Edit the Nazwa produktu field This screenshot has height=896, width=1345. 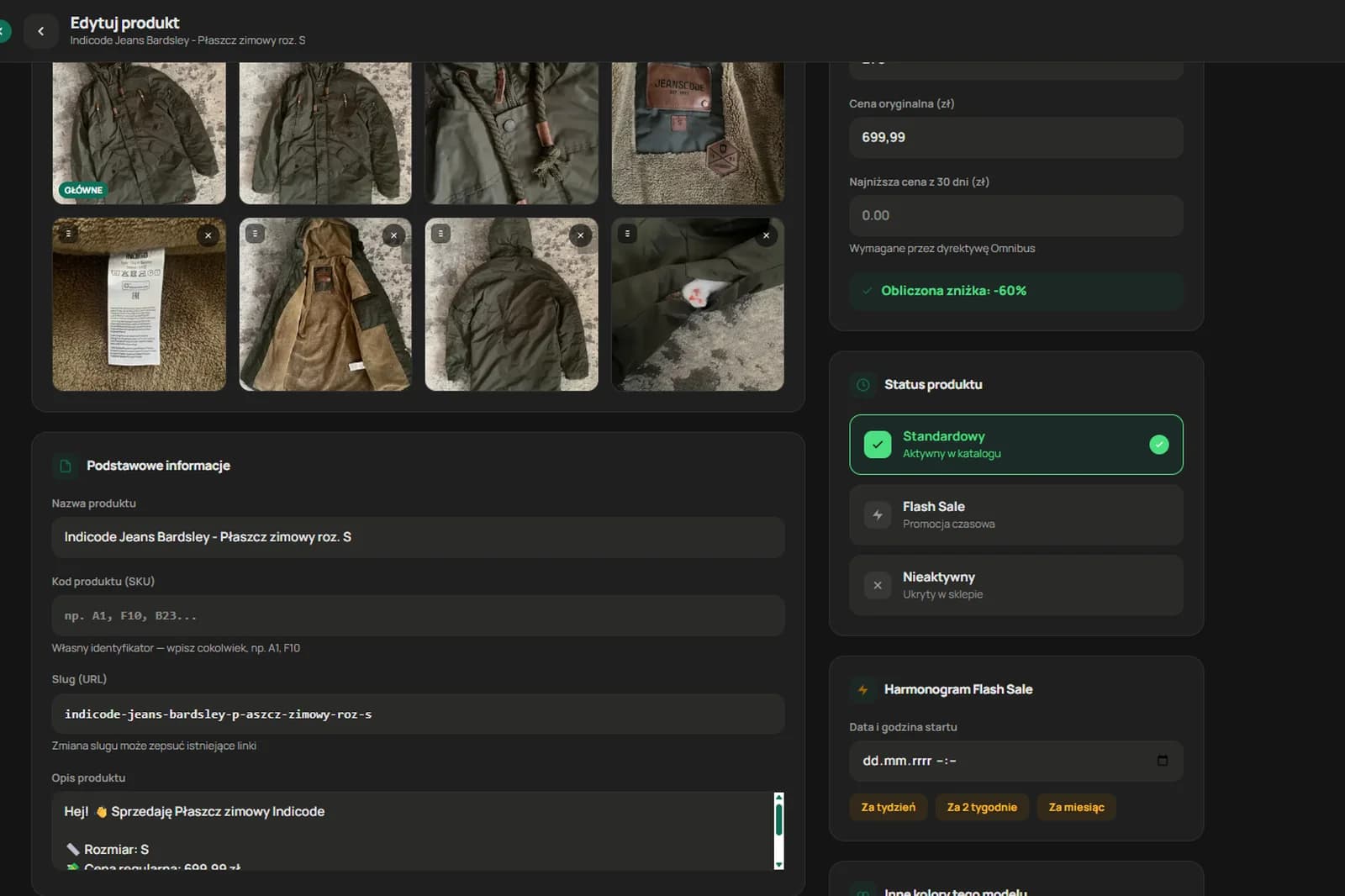click(x=418, y=537)
